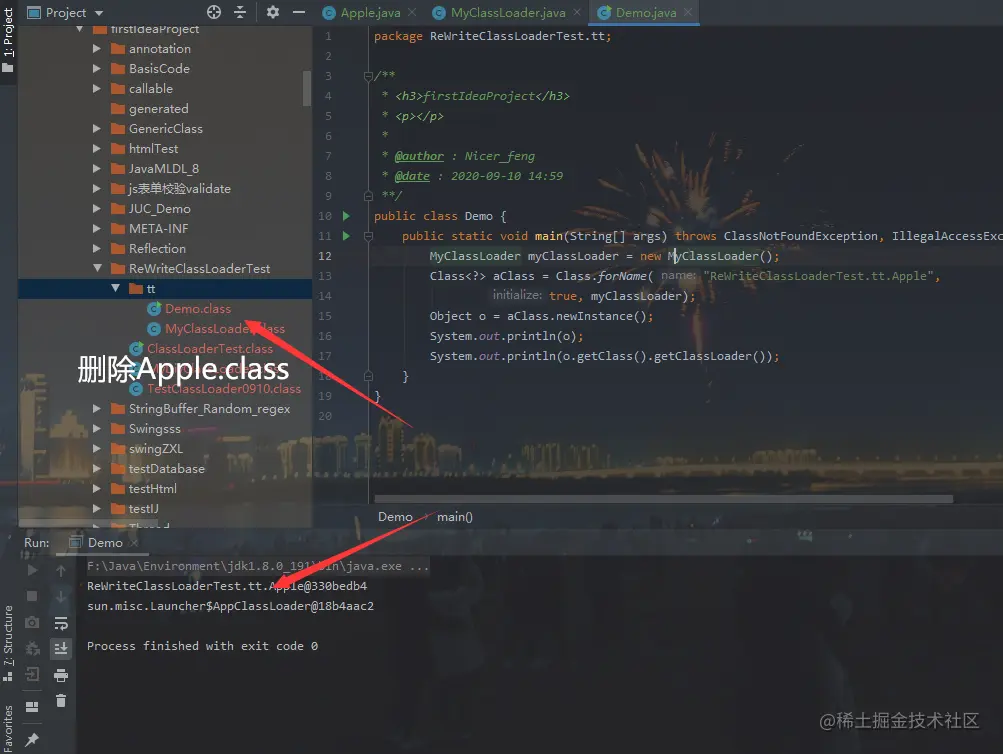Expand the callable folder
The width and height of the screenshot is (1003, 754).
97,88
